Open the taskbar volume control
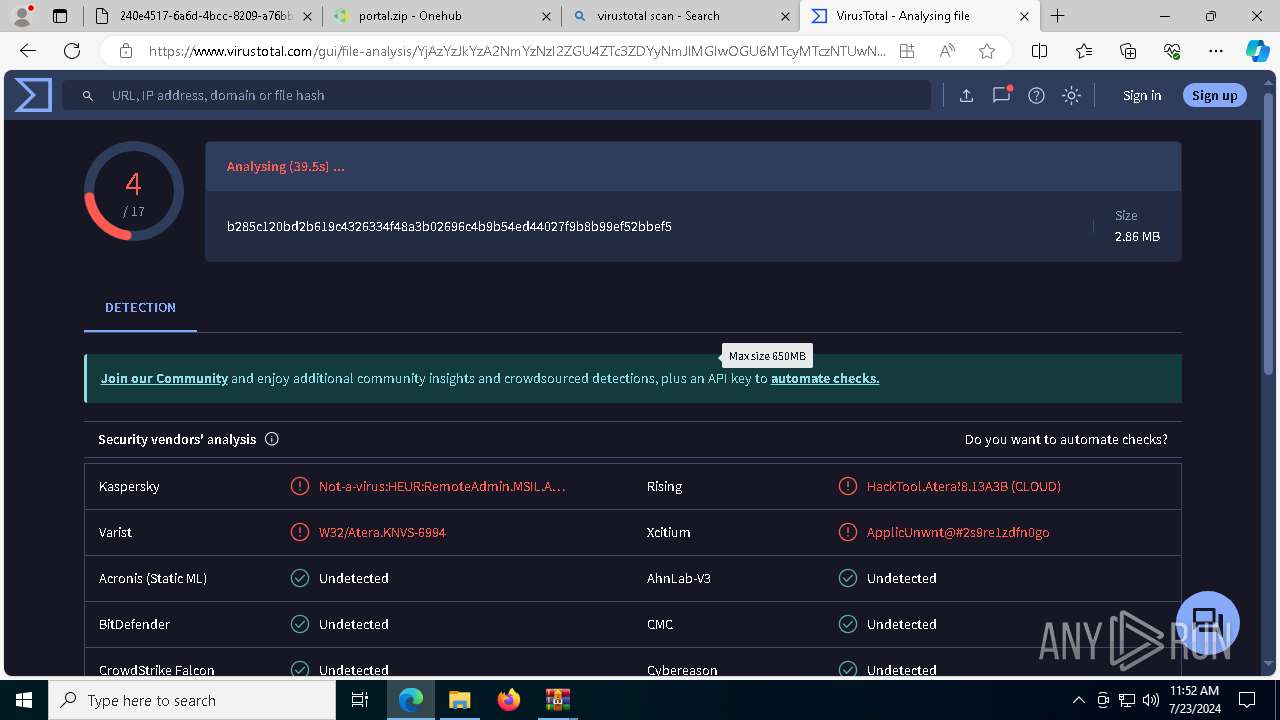 click(x=1150, y=700)
